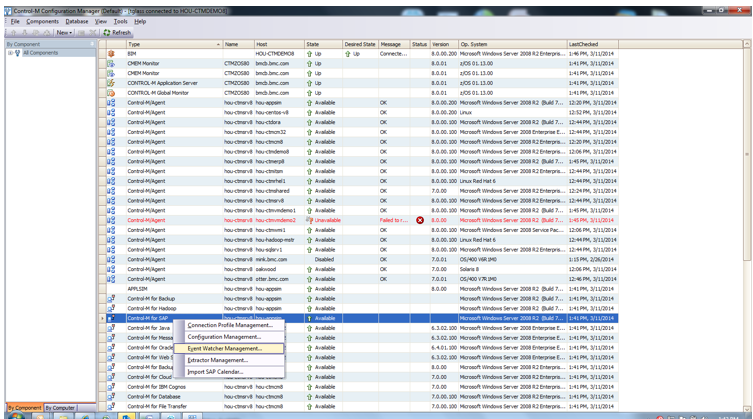Click agent icon for host hou-ctmdemo8
Image resolution: width=753 pixels, height=419 pixels.
111,152
